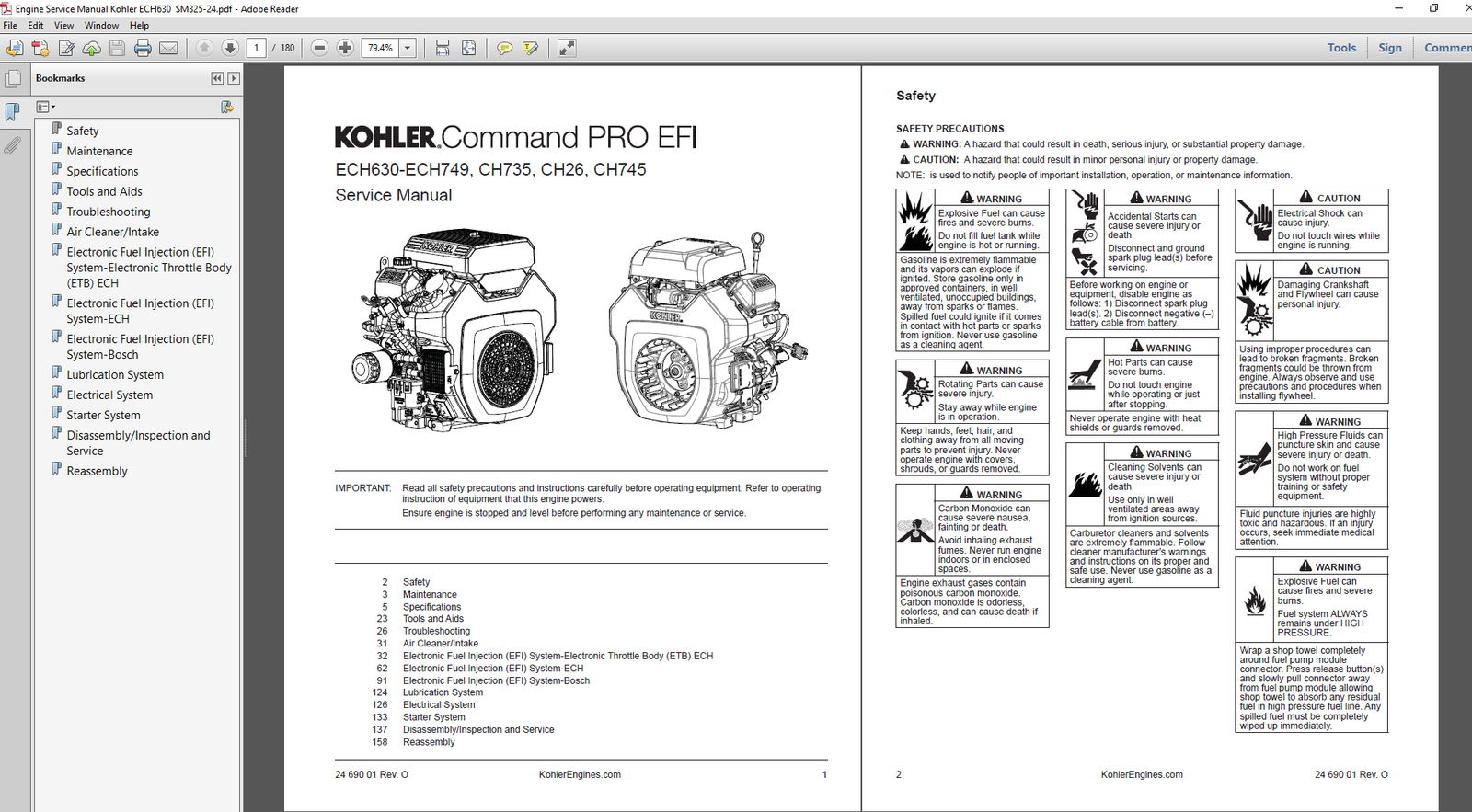
Task: Toggle fit one full page view
Action: pyautogui.click(x=468, y=48)
